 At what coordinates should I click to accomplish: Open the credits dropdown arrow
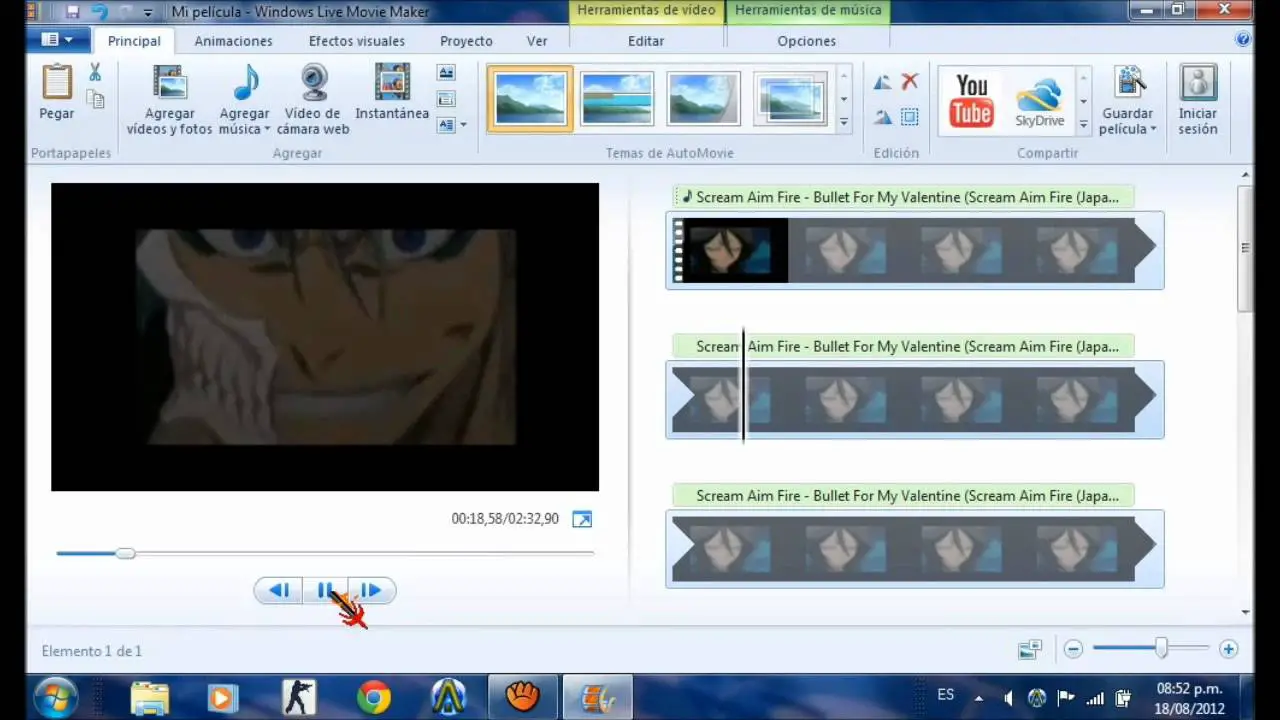(x=463, y=125)
